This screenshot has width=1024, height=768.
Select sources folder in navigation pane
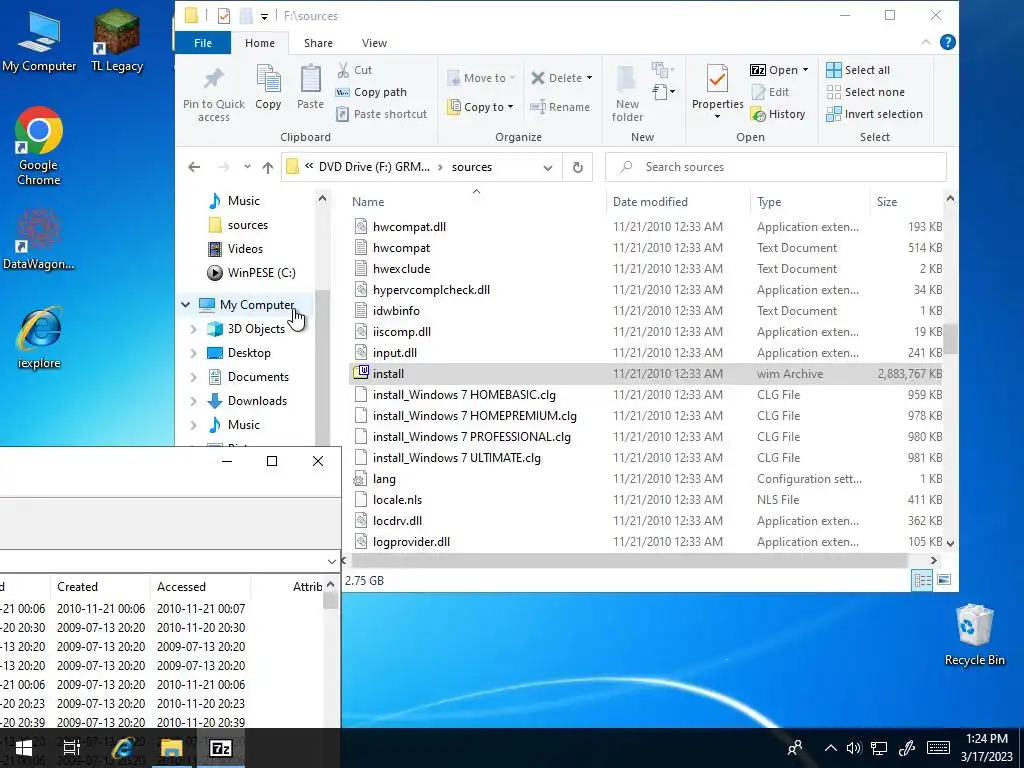pos(238,225)
